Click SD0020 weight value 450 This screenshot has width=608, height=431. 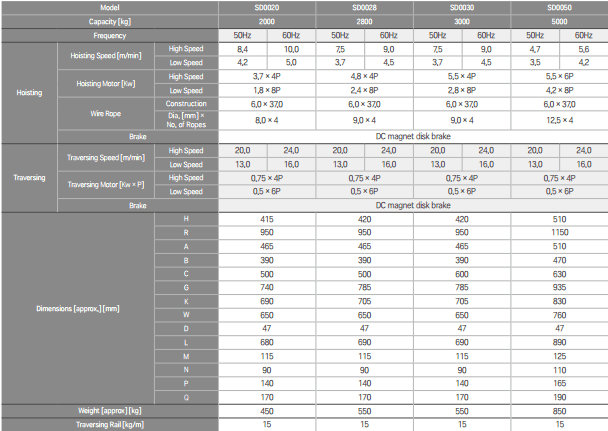[267, 411]
